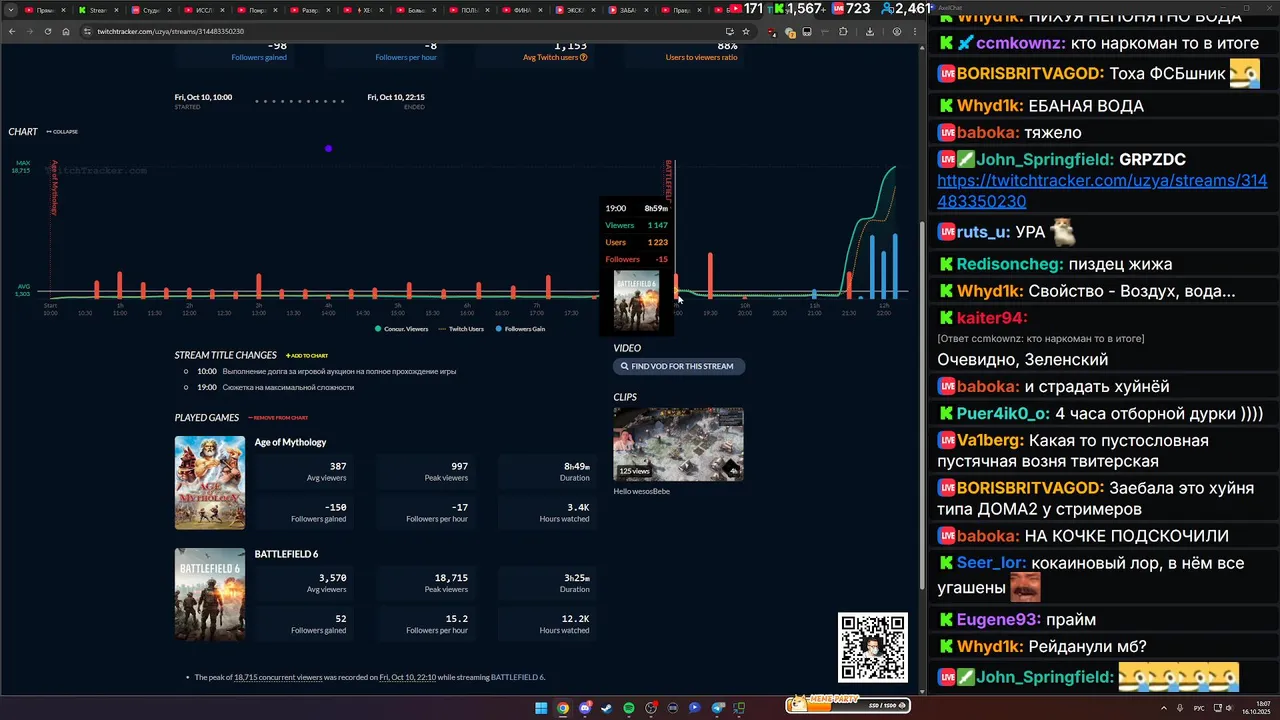Bookmark page with star icon
The image size is (1280, 720).
746,31
